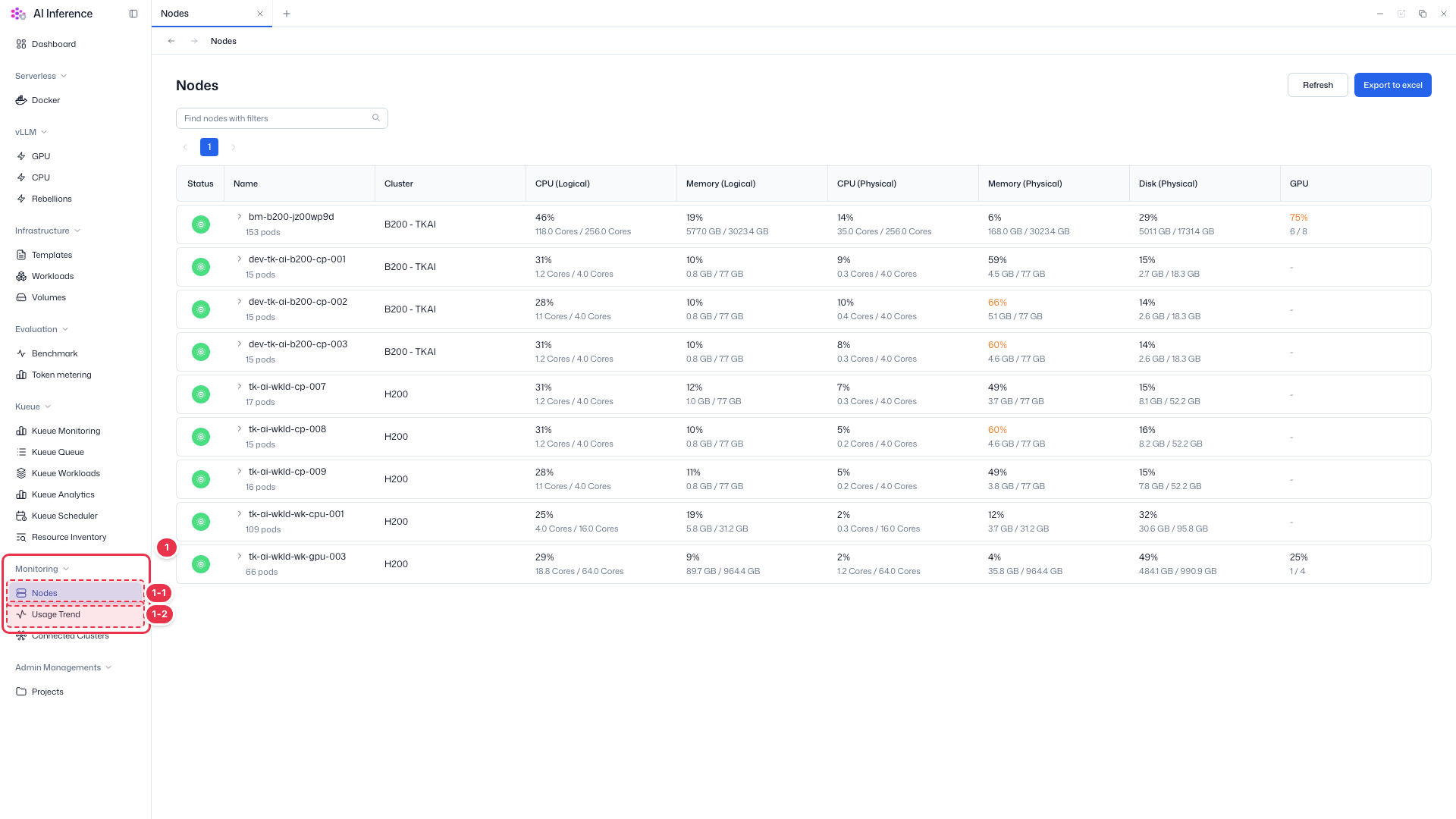Collapse the vLLM section
Viewport: 1456px width, 819px height.
click(x=44, y=132)
